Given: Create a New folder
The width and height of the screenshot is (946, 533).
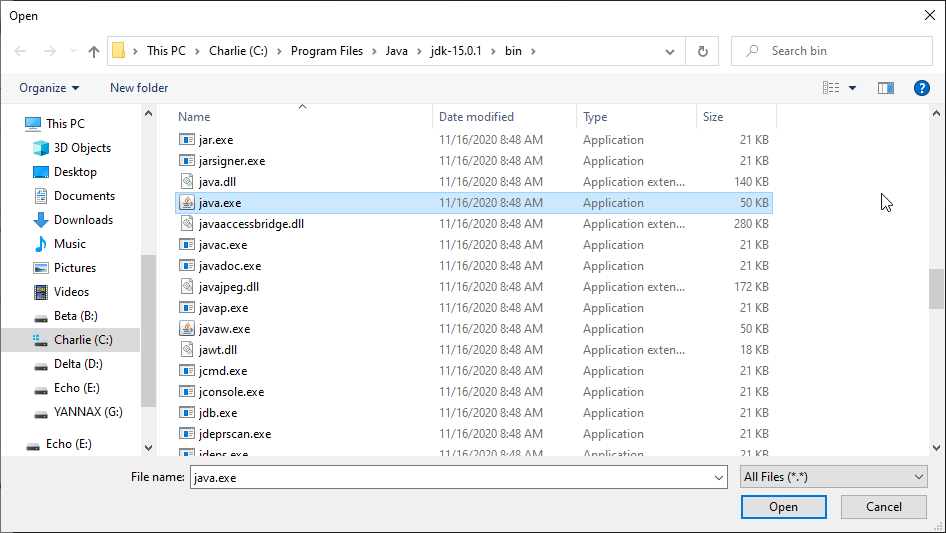Looking at the screenshot, I should click(x=139, y=88).
